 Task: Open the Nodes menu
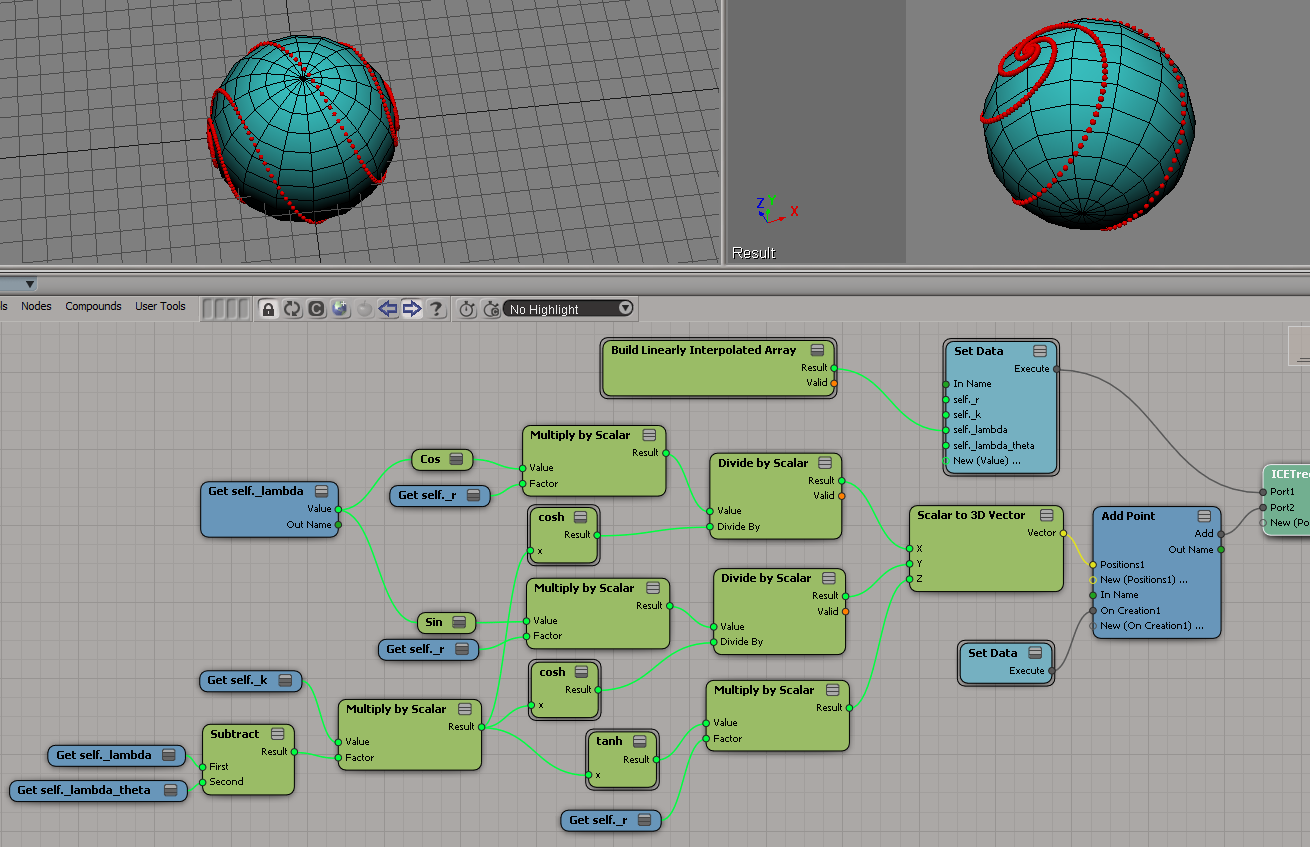point(36,306)
